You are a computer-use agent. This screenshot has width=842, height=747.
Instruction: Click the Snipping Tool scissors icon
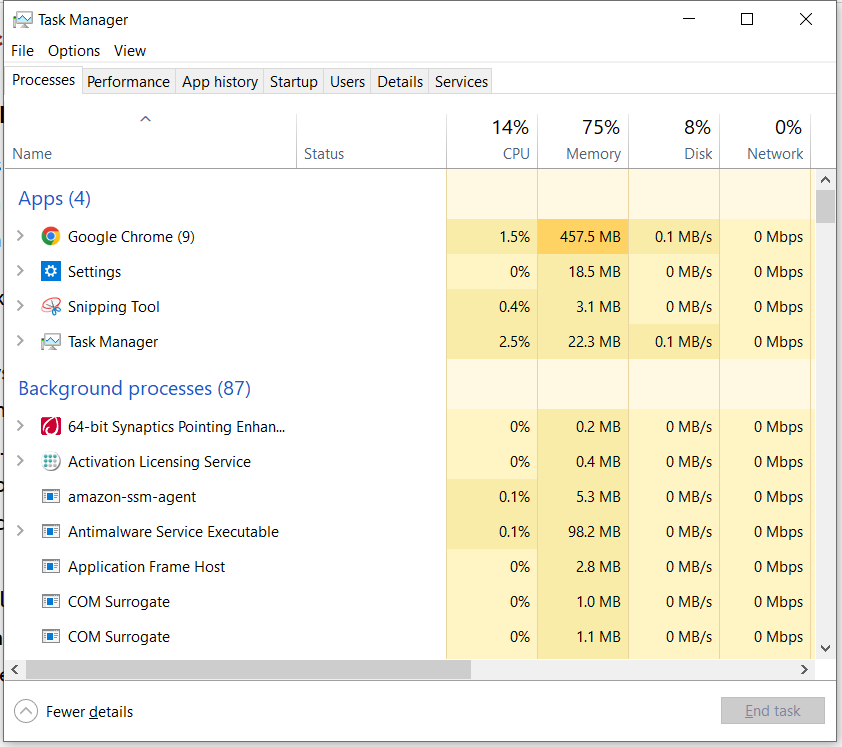(51, 307)
